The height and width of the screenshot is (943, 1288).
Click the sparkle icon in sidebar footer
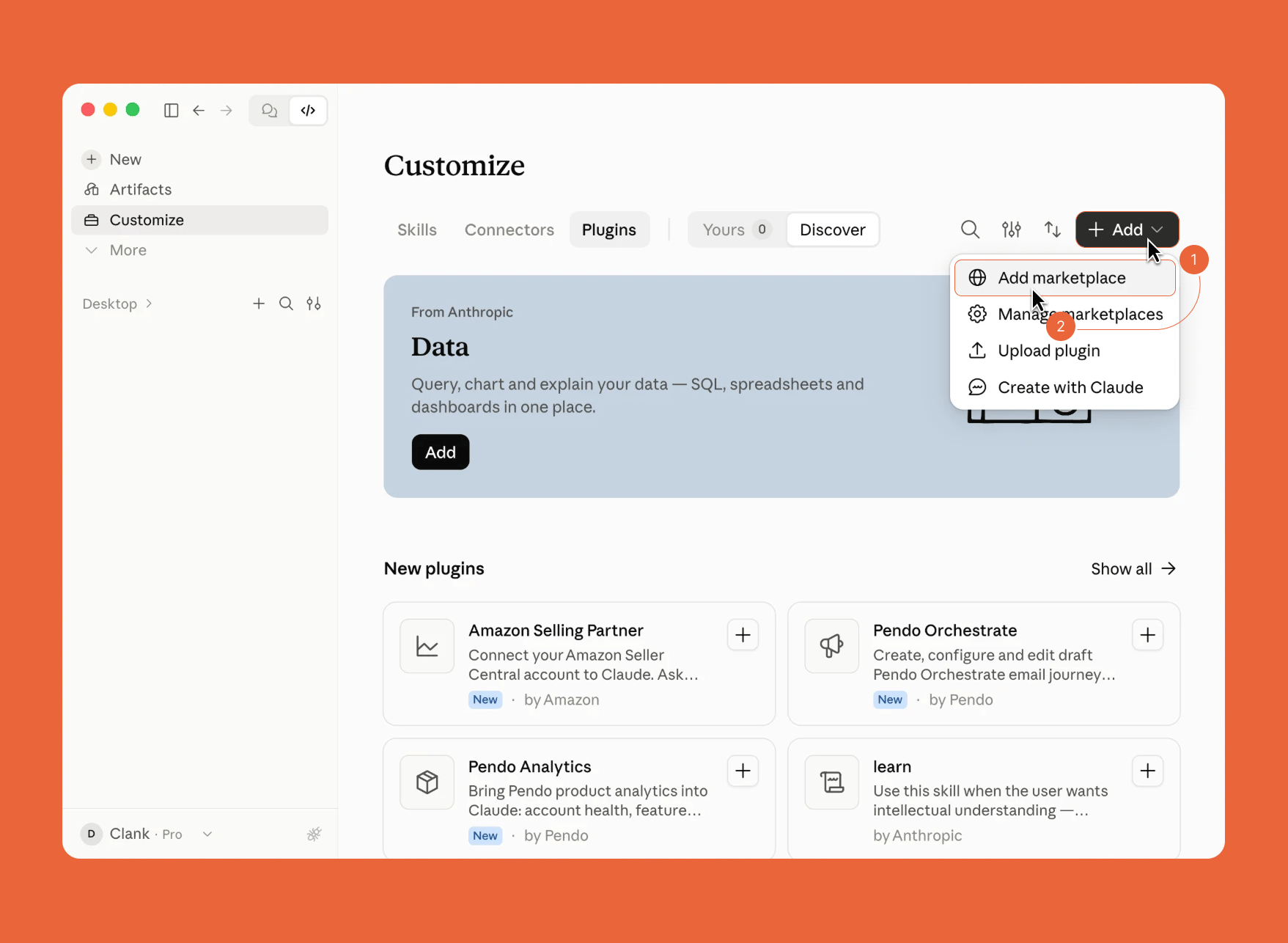(x=314, y=834)
